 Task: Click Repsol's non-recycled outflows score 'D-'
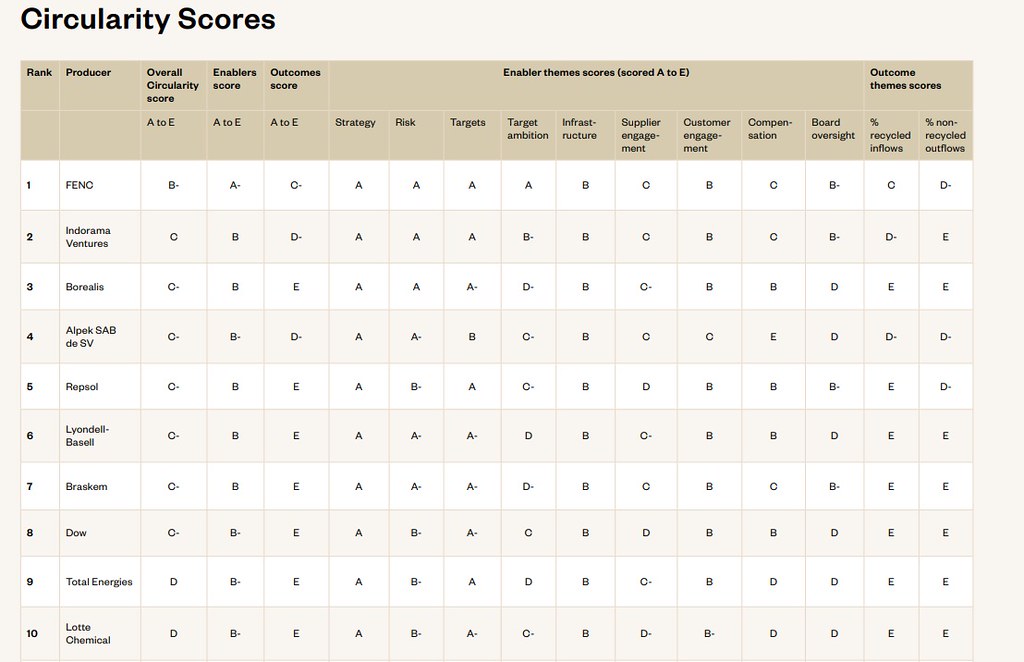(x=946, y=386)
